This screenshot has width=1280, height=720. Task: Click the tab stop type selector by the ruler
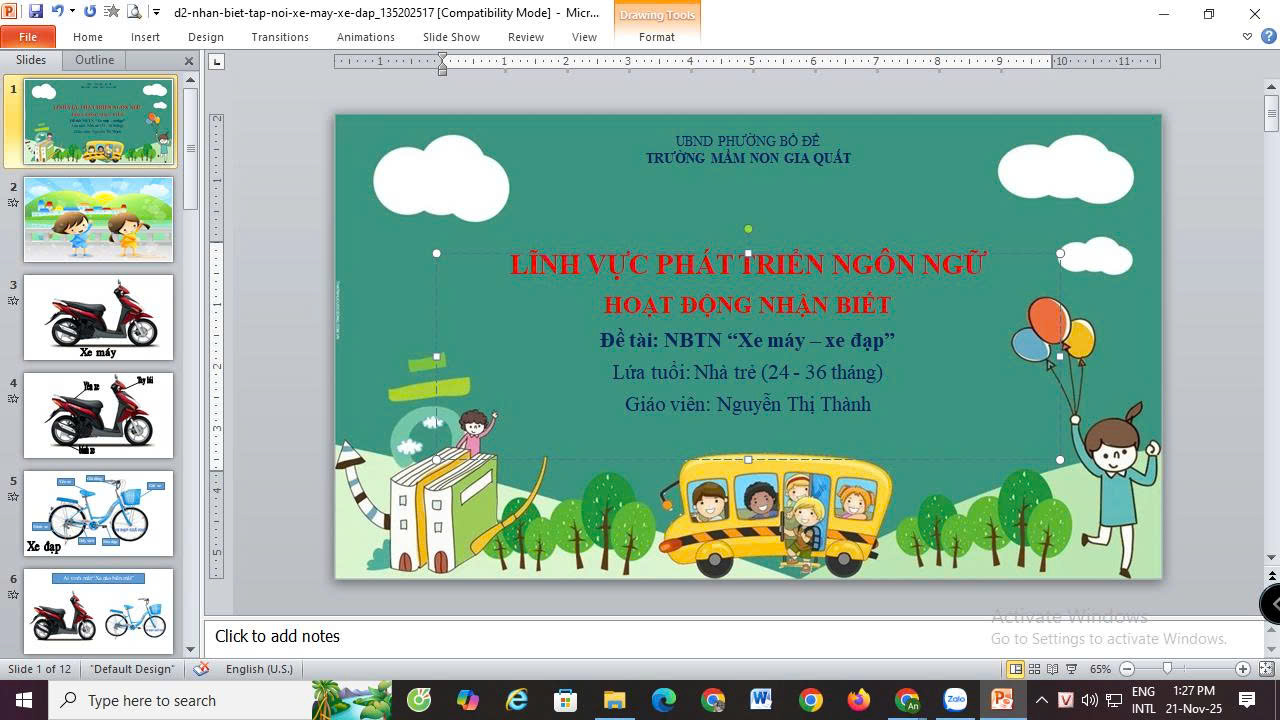click(217, 62)
